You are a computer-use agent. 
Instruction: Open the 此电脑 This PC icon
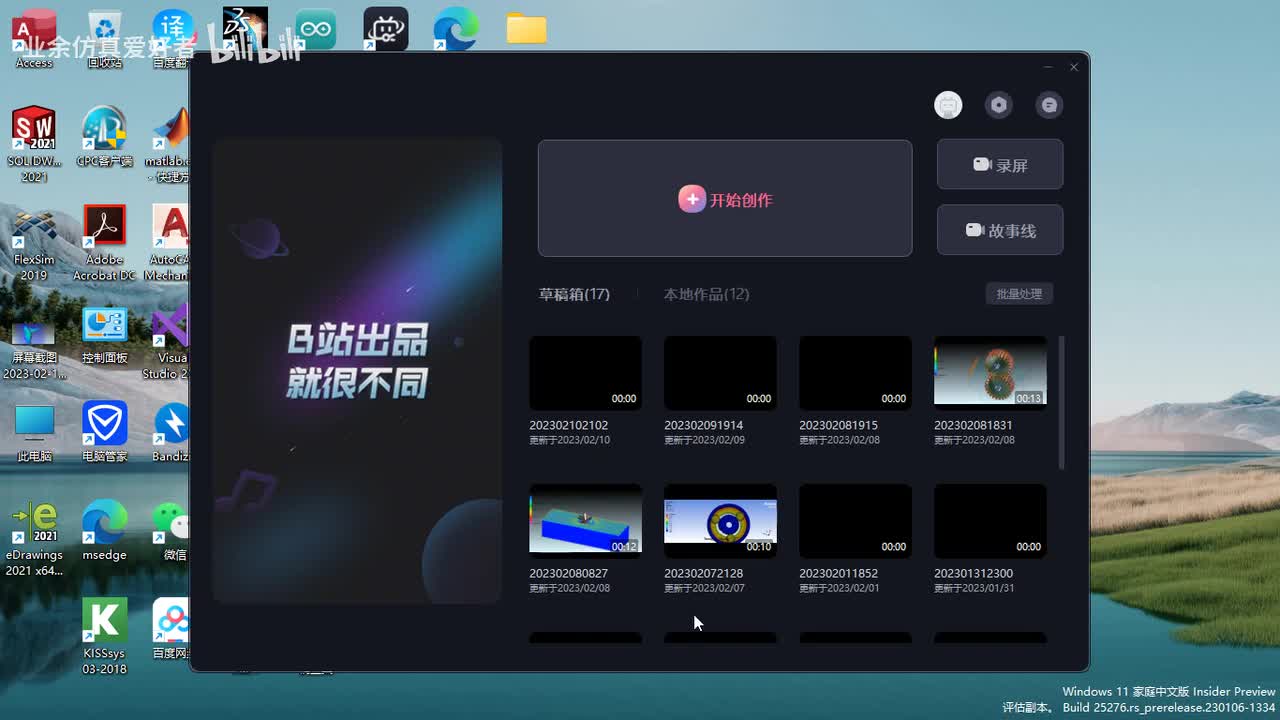34,433
